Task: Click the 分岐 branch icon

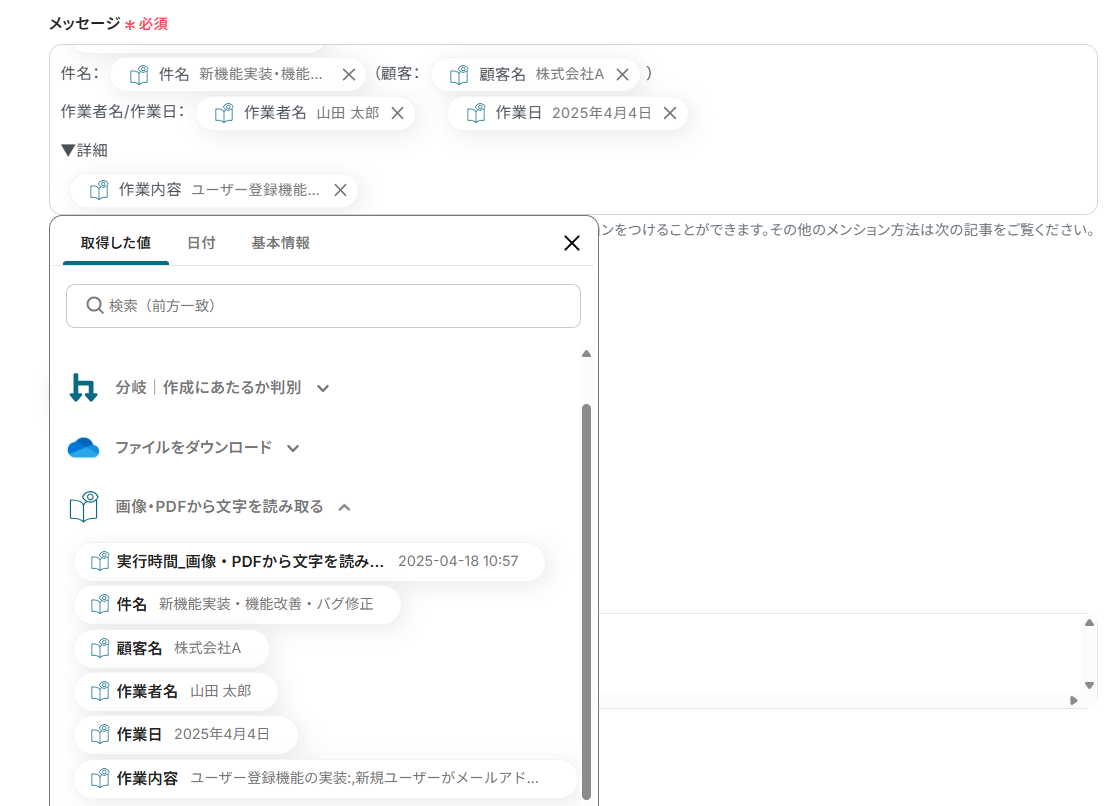Action: 84,388
